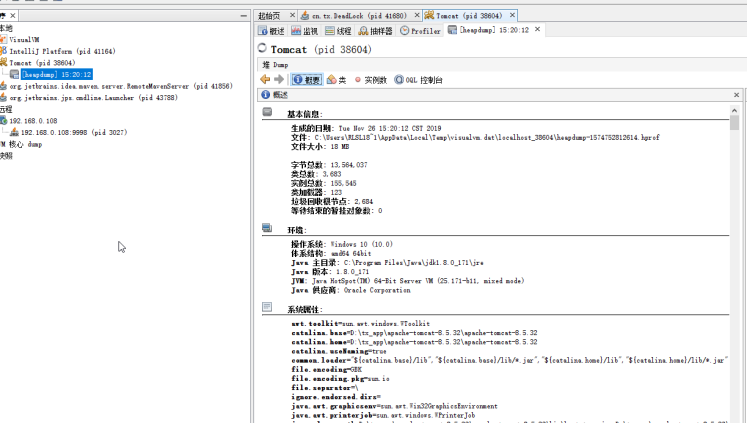Collapse the environment section icon
The height and width of the screenshot is (424, 747).
pyautogui.click(x=267, y=228)
